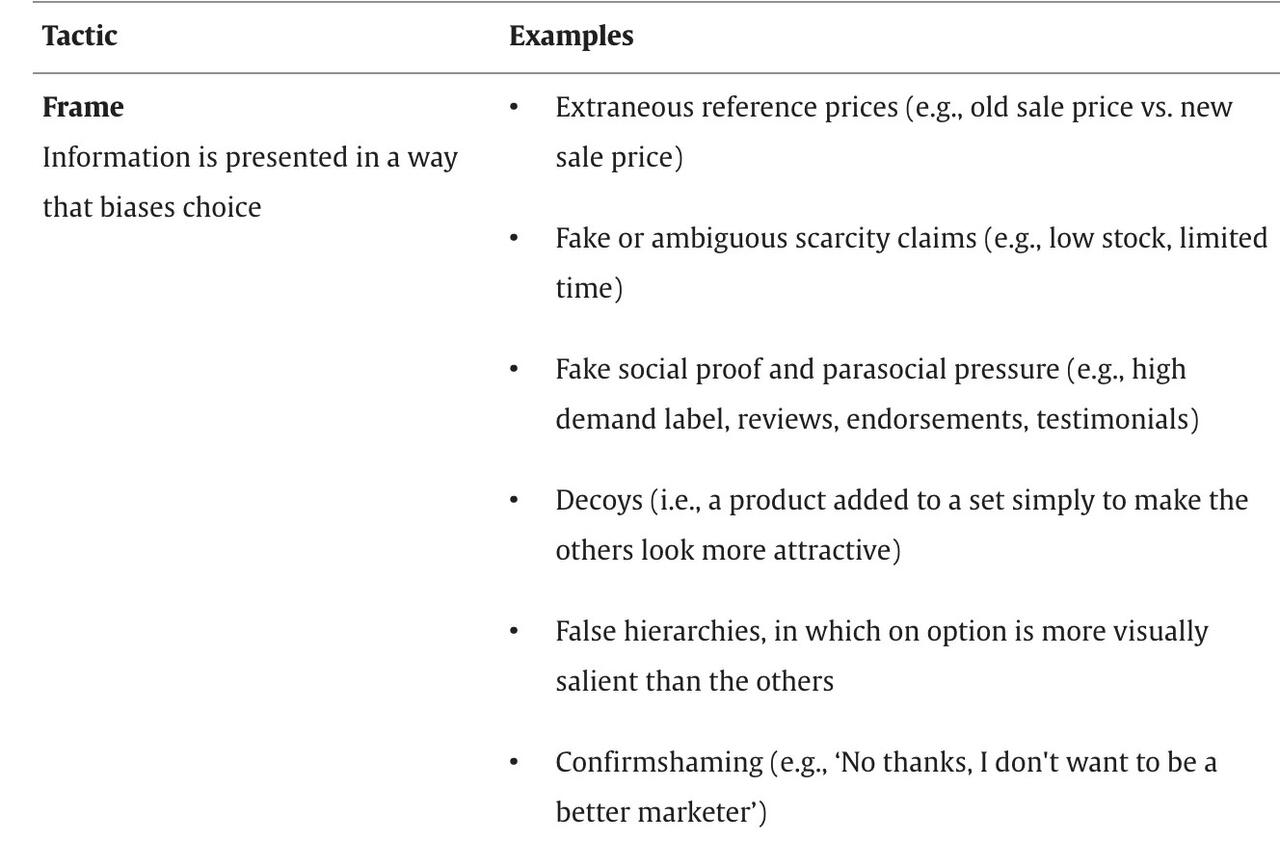Click the 'Extraneous reference prices' line
Image resolution: width=1280 pixels, height=867 pixels.
click(x=894, y=107)
